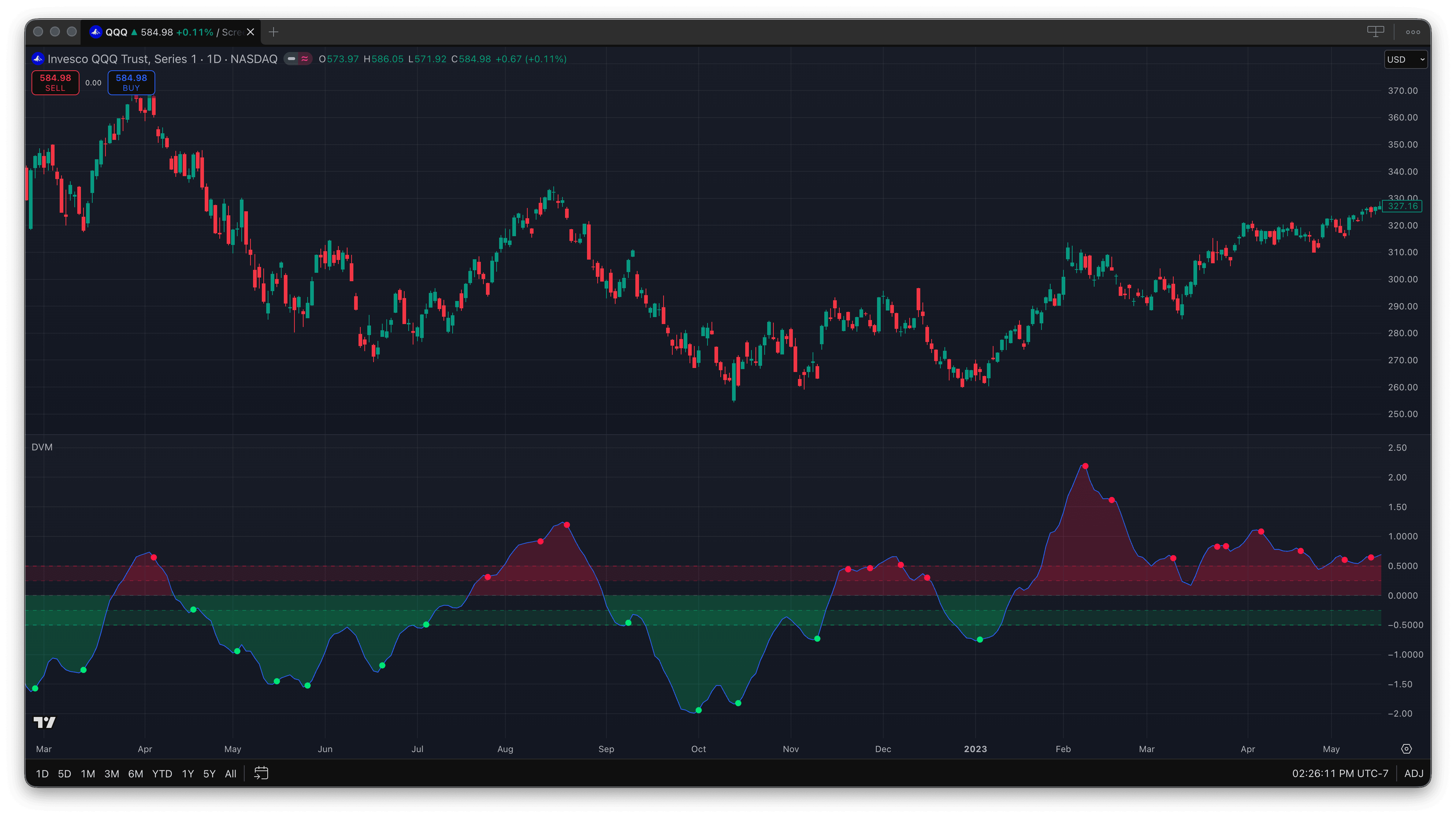
Task: Click the 250.00 price scale label
Action: pyautogui.click(x=1402, y=414)
